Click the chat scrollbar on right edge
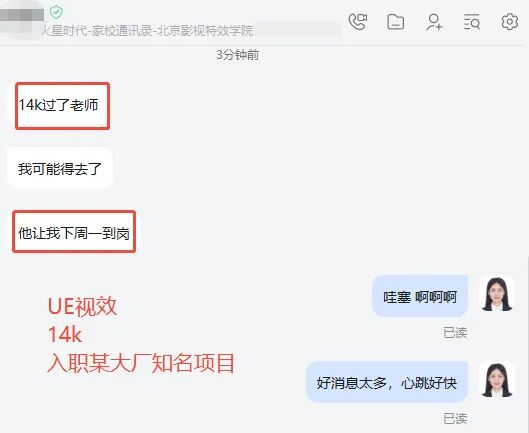This screenshot has width=529, height=433. pyautogui.click(x=527, y=344)
